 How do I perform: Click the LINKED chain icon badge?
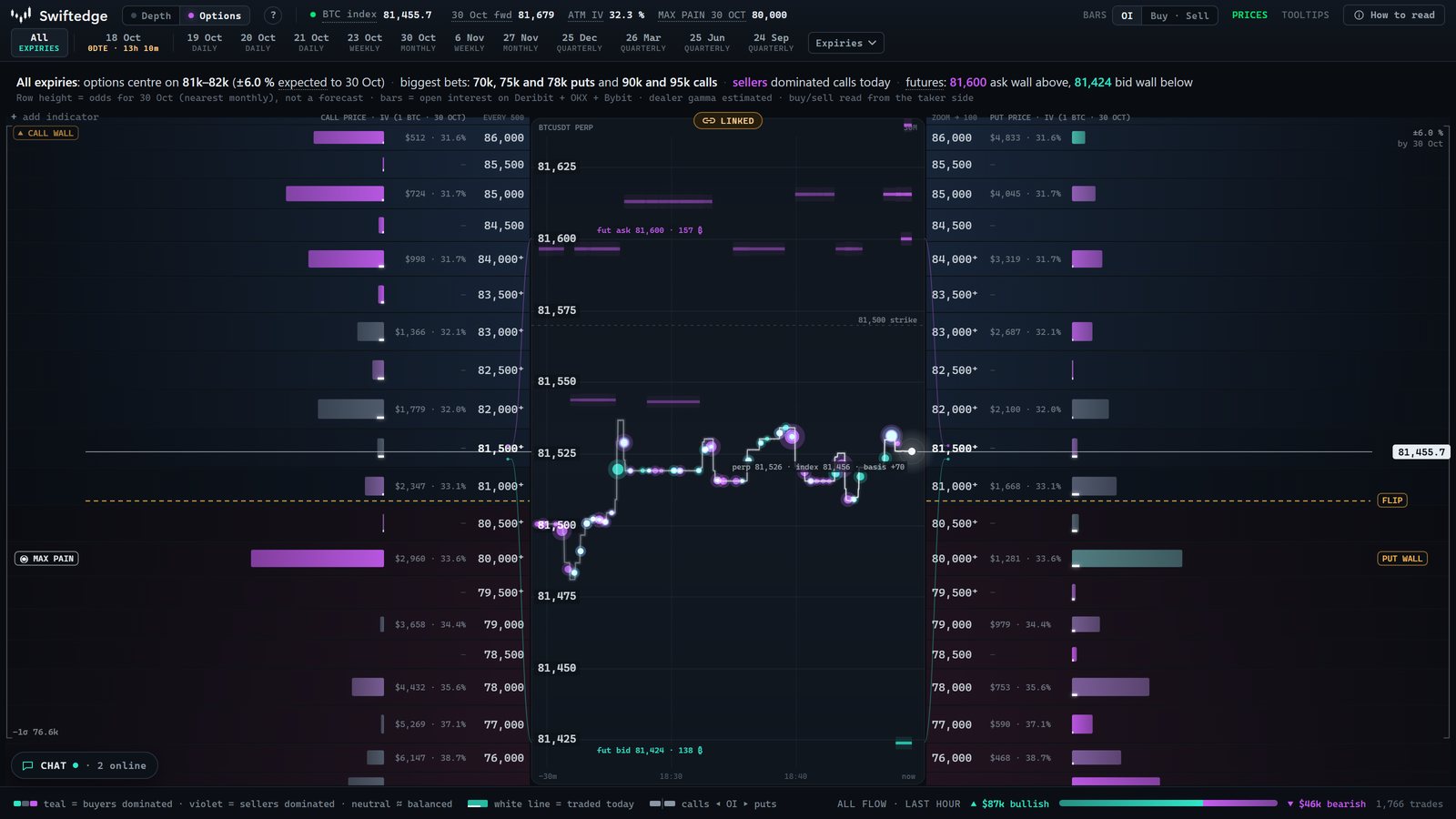coord(728,120)
